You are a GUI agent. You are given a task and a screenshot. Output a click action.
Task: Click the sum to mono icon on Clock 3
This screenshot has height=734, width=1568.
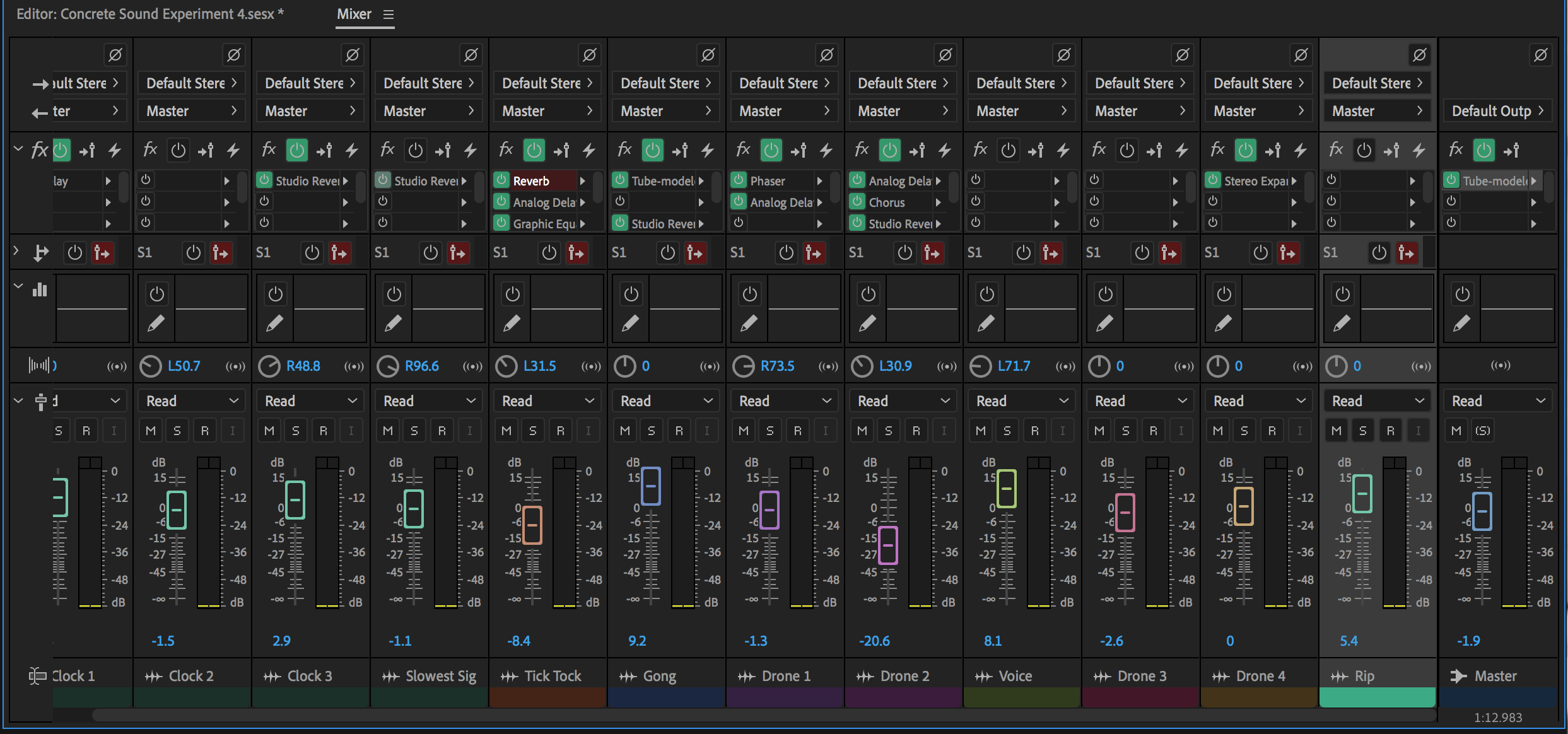click(x=354, y=366)
